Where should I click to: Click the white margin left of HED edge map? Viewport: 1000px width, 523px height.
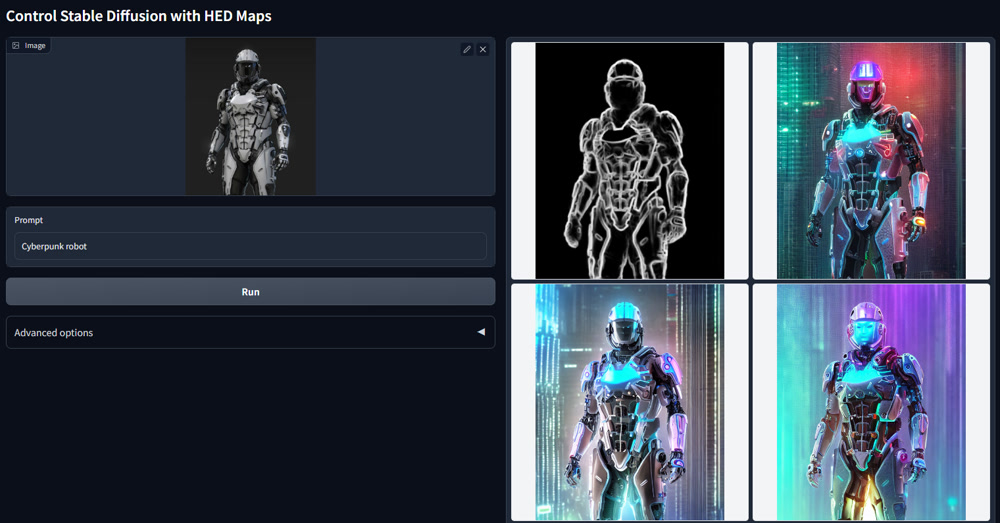click(523, 160)
